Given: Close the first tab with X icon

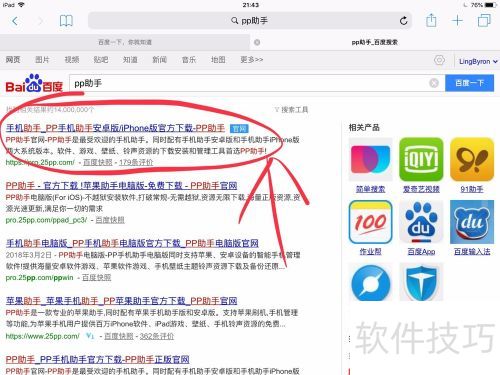Looking at the screenshot, I should tap(257, 42).
